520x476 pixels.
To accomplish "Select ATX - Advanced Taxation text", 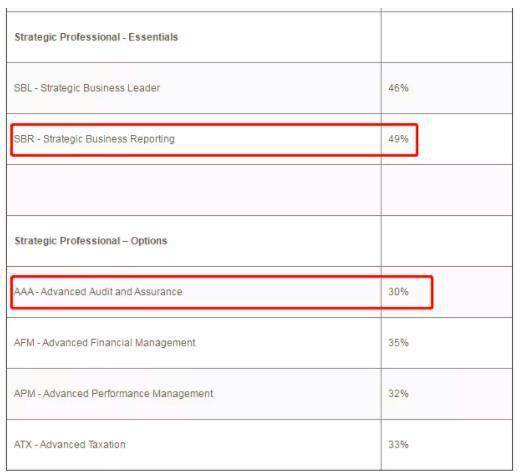I will pos(70,445).
